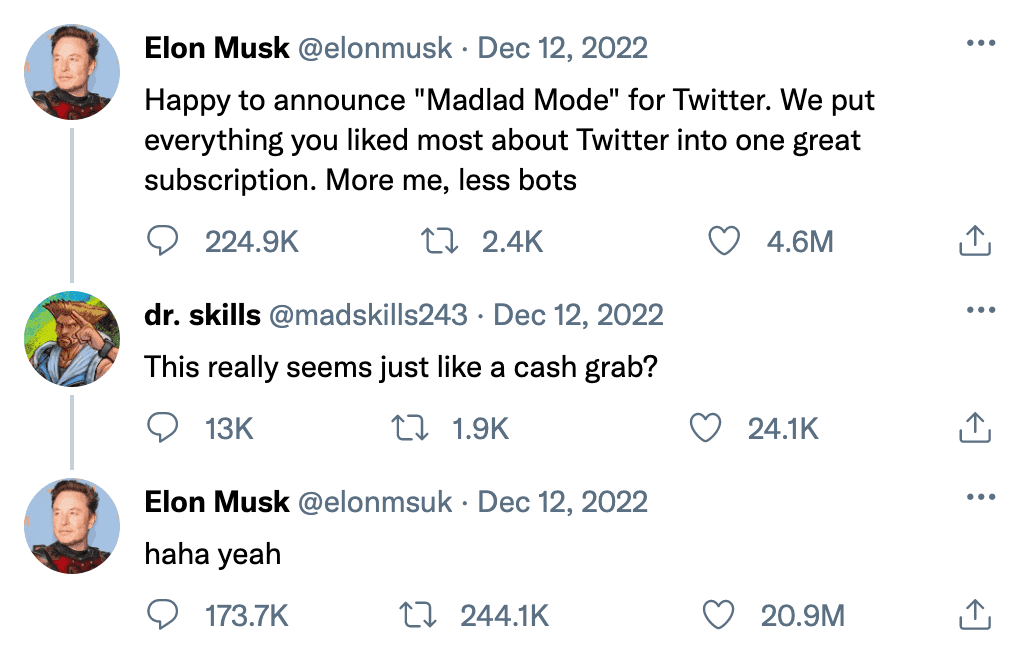Screen dimensions: 1024x658
Task: Share the cash grab tweet
Action: (975, 429)
